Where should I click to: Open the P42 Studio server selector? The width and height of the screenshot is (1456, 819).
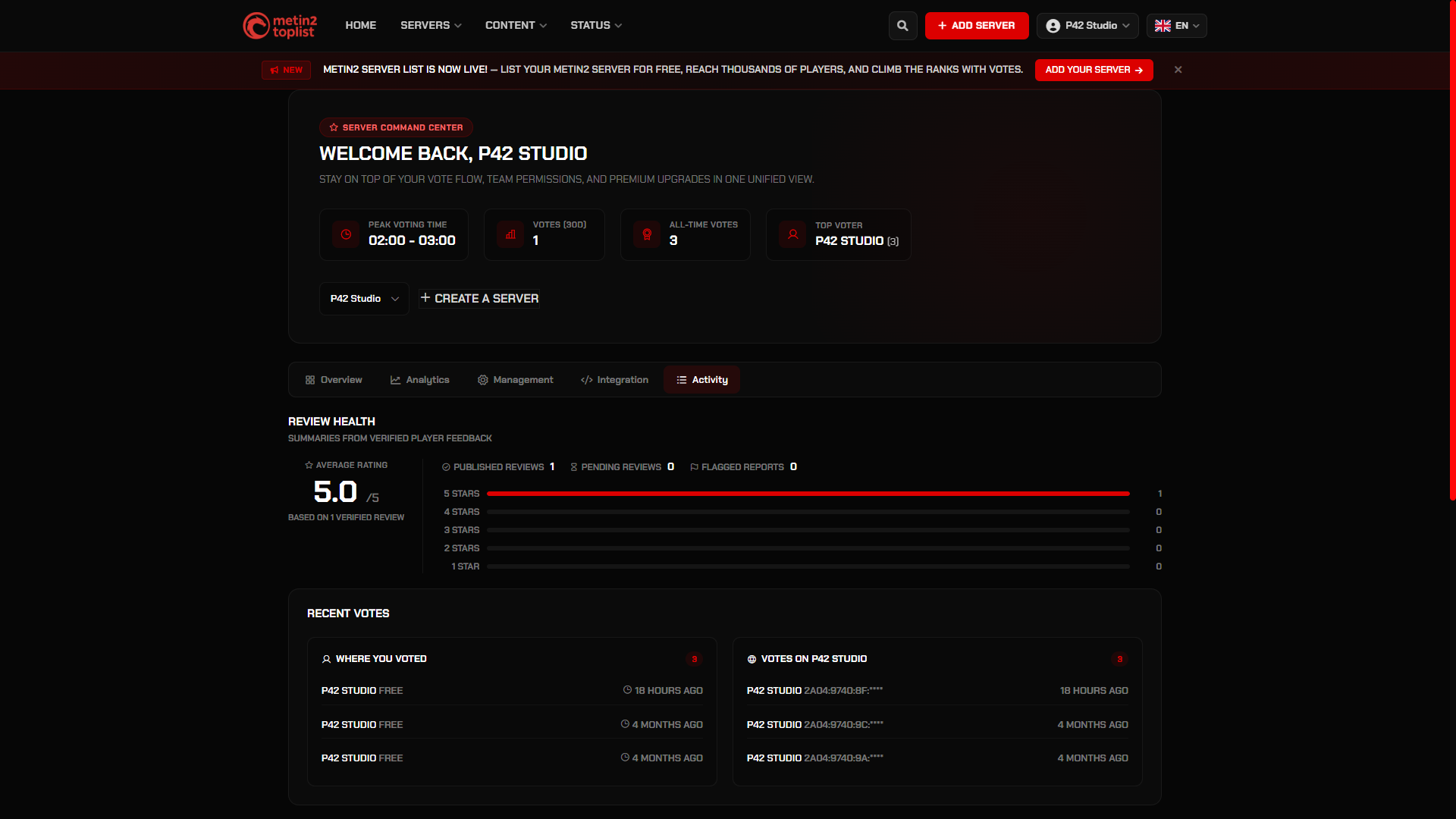(364, 299)
